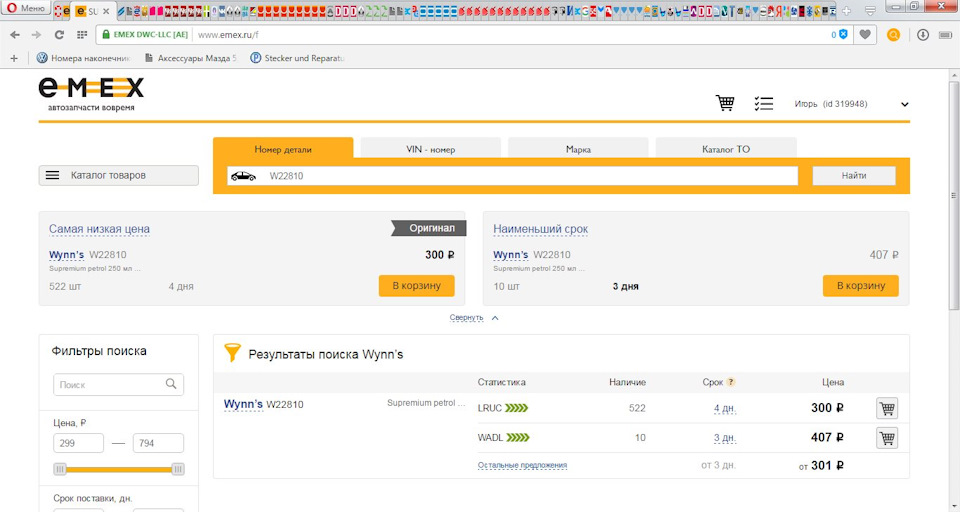
Task: Close the active emex browser tab
Action: click(x=107, y=11)
